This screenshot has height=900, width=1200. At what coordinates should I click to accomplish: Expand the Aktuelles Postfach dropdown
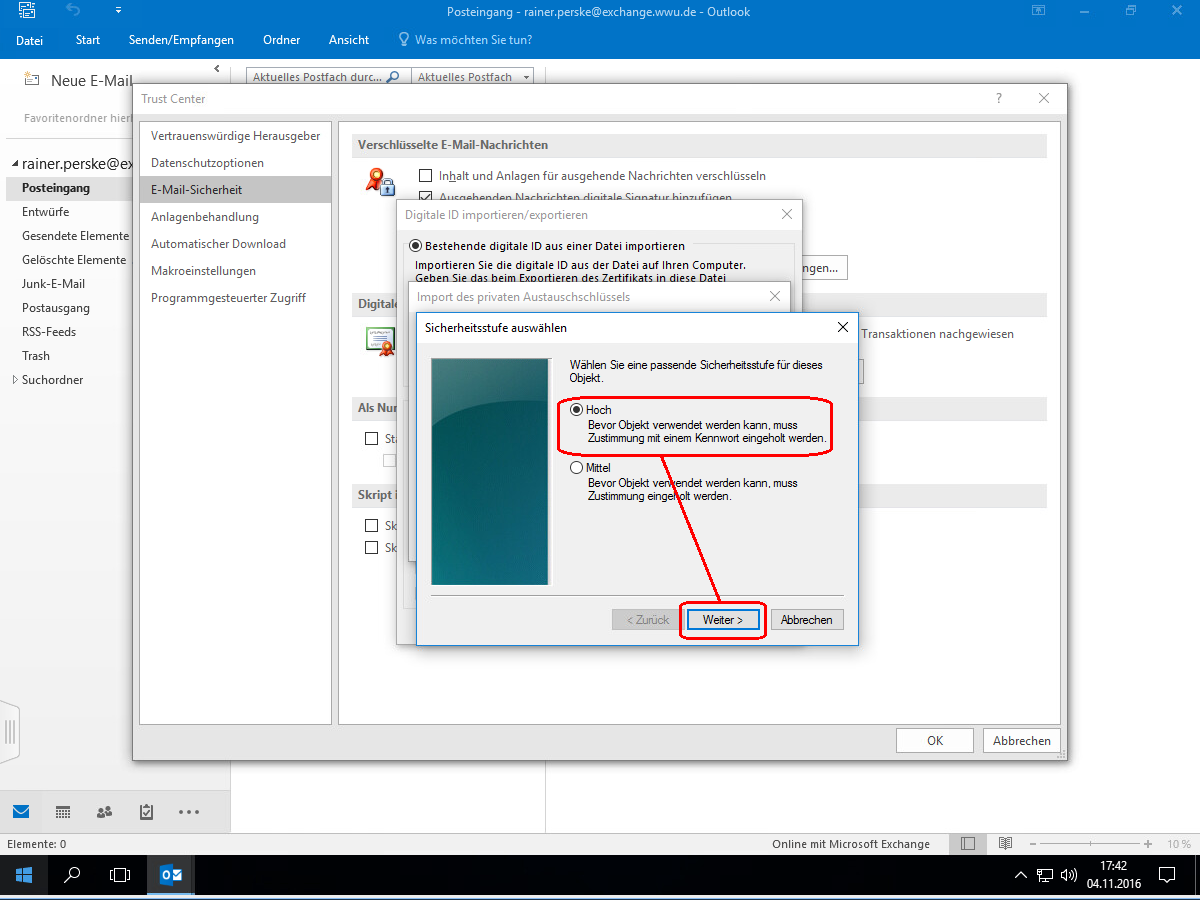tap(527, 77)
